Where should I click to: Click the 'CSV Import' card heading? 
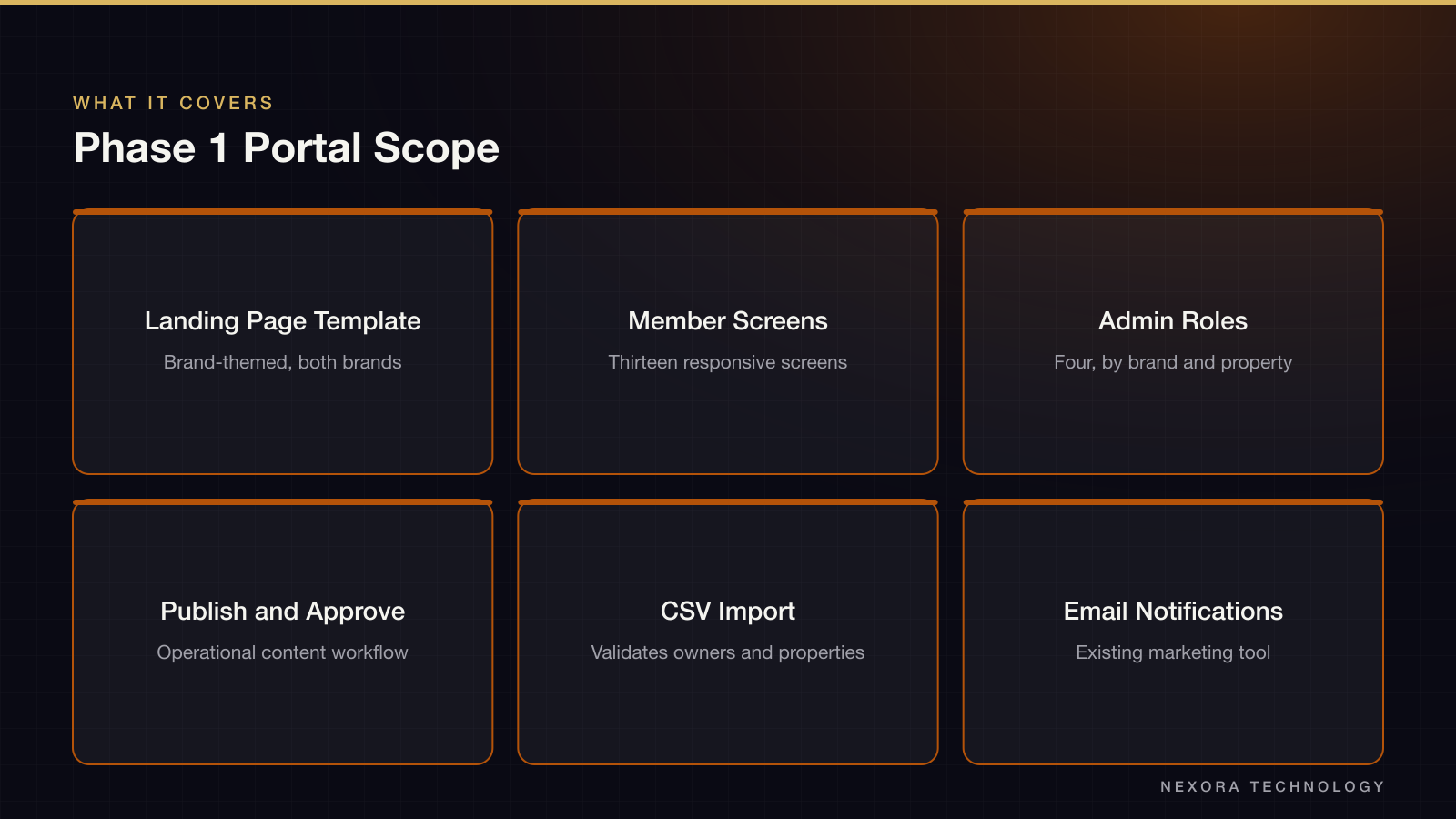click(x=728, y=612)
